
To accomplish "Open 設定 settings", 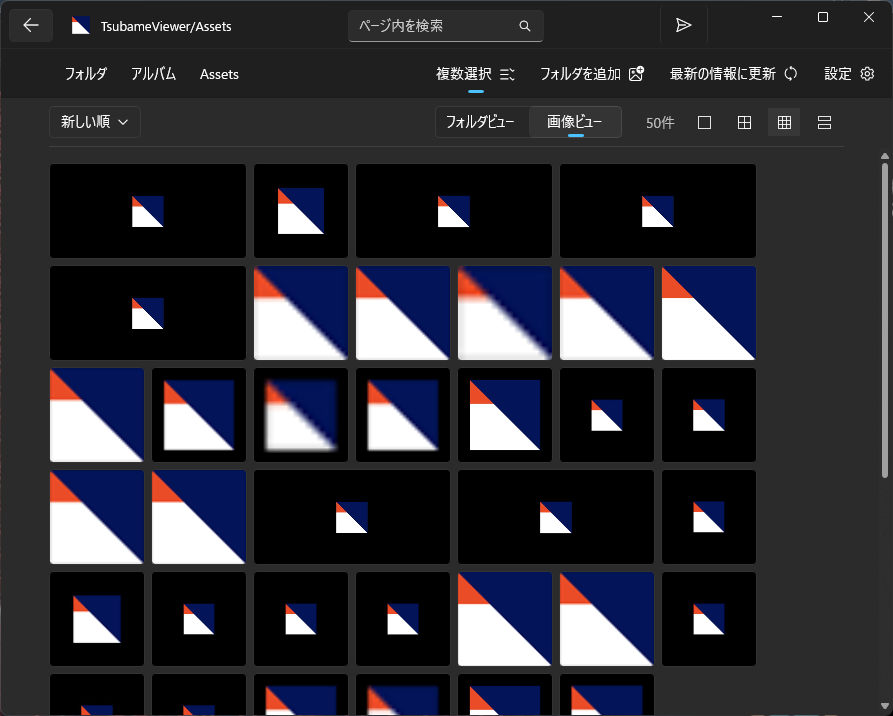I will 849,74.
